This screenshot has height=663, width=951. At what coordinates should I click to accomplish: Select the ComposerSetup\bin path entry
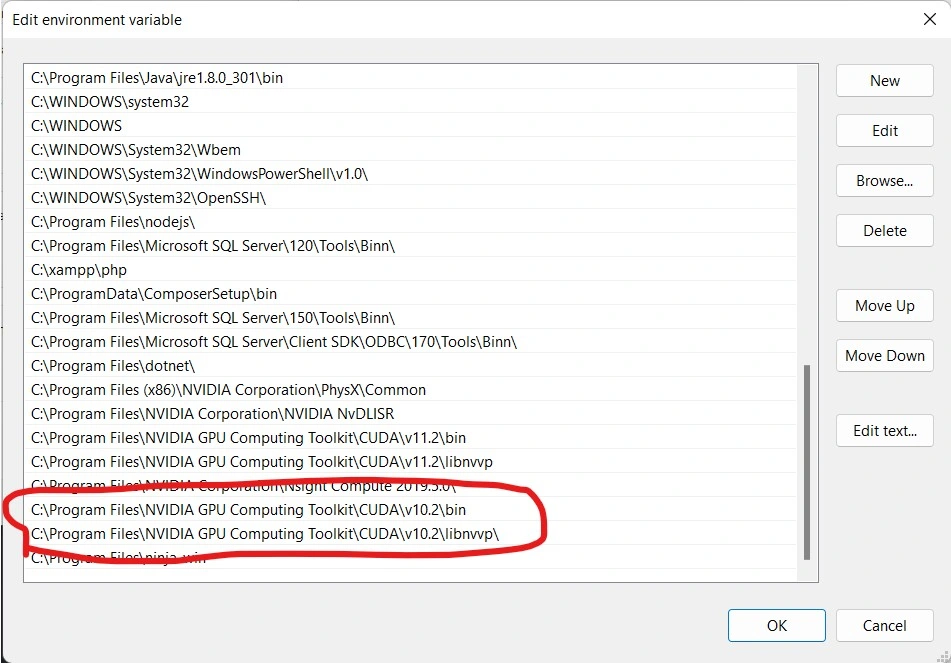(x=154, y=294)
